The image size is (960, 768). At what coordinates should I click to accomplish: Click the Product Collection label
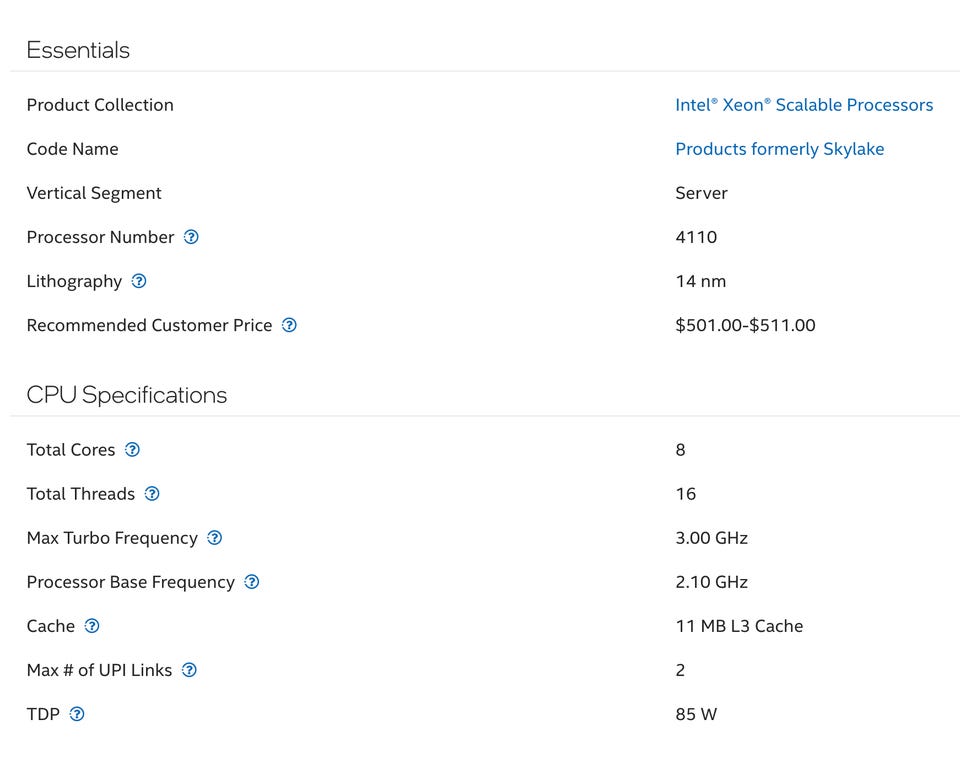[x=100, y=105]
